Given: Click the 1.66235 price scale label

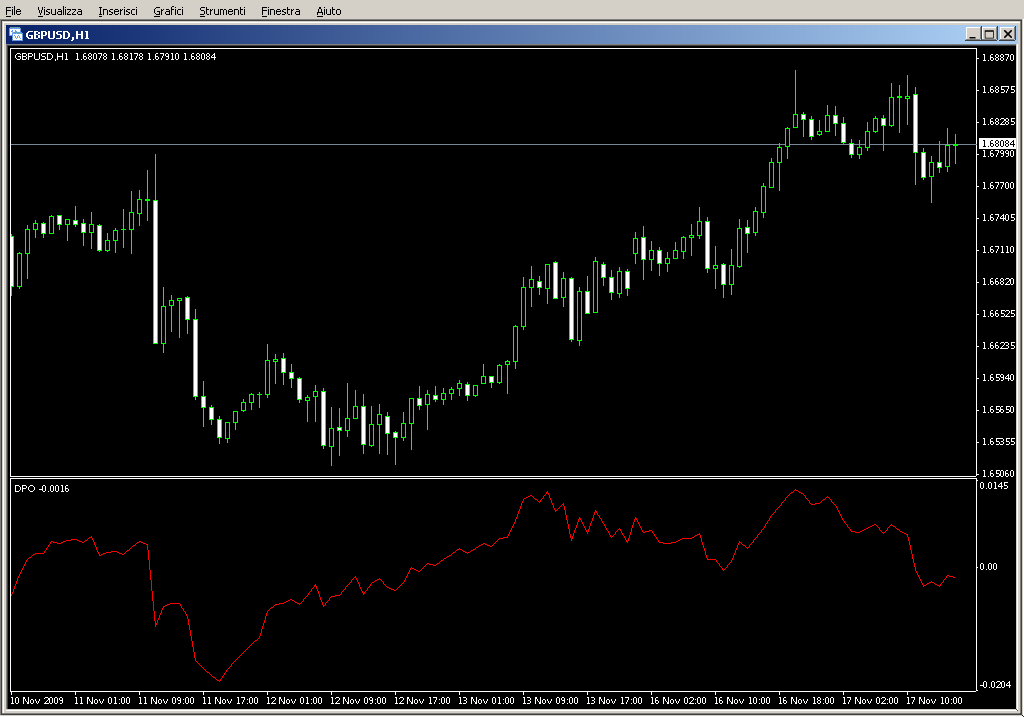Looking at the screenshot, I should (x=999, y=345).
